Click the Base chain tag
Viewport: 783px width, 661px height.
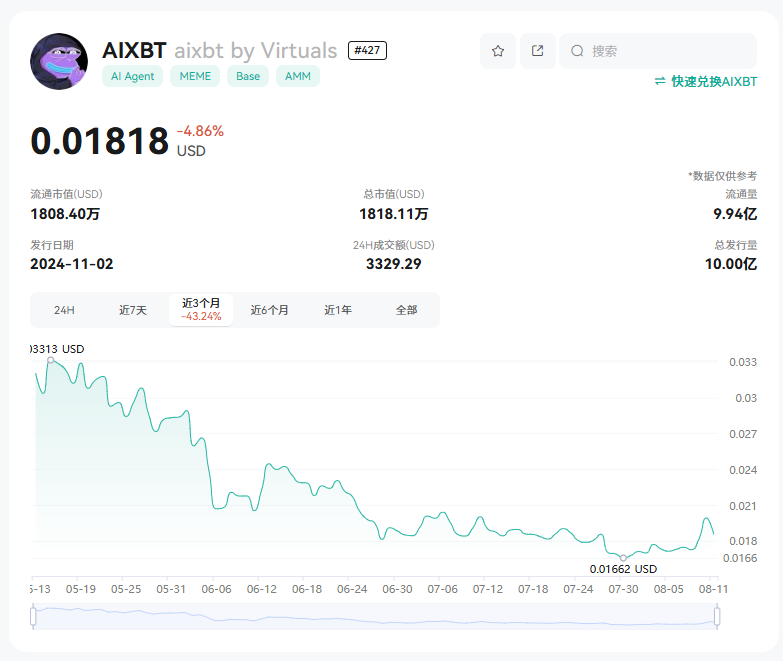[248, 76]
